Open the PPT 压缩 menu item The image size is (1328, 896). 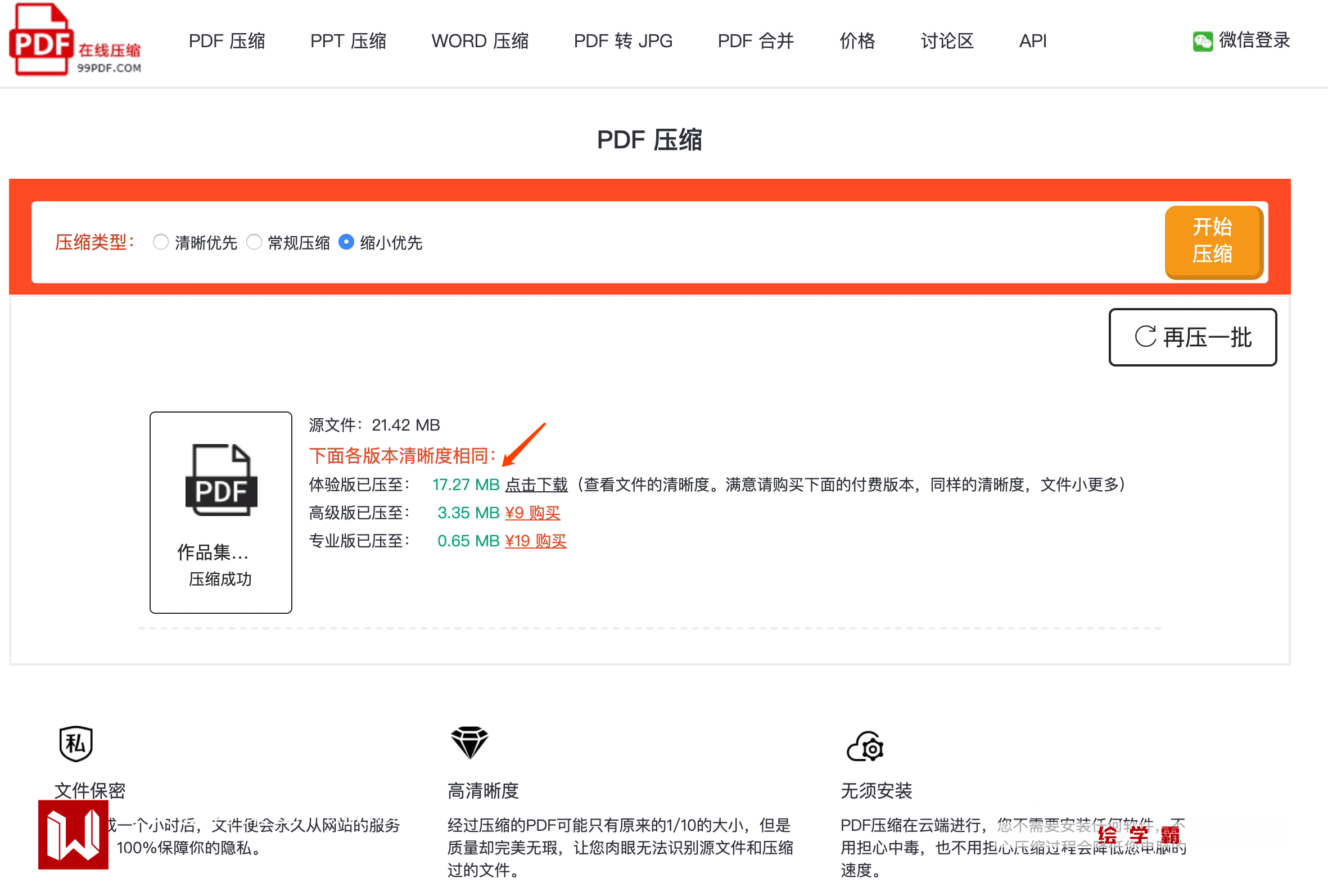[x=348, y=41]
